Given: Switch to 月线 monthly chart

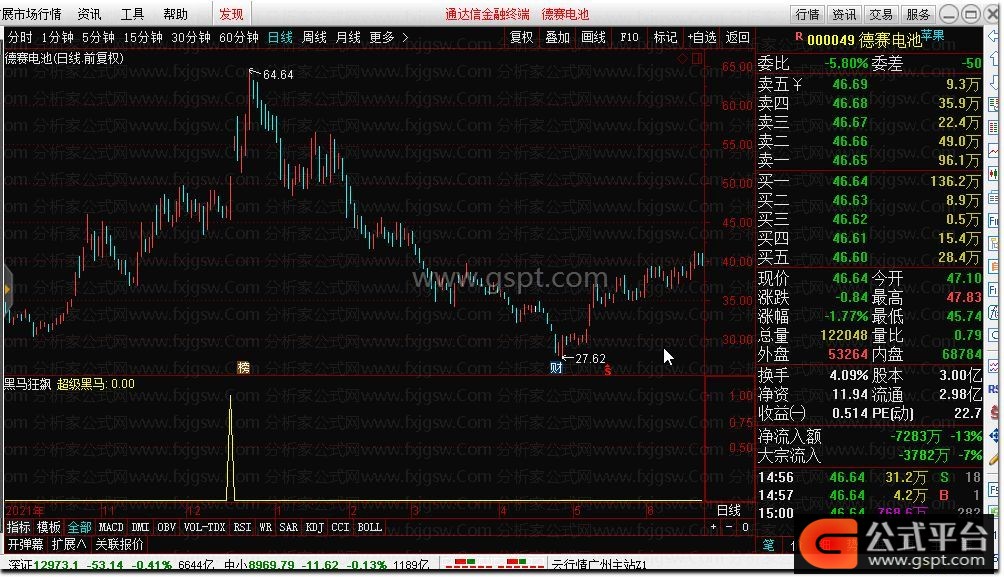Looking at the screenshot, I should [348, 38].
